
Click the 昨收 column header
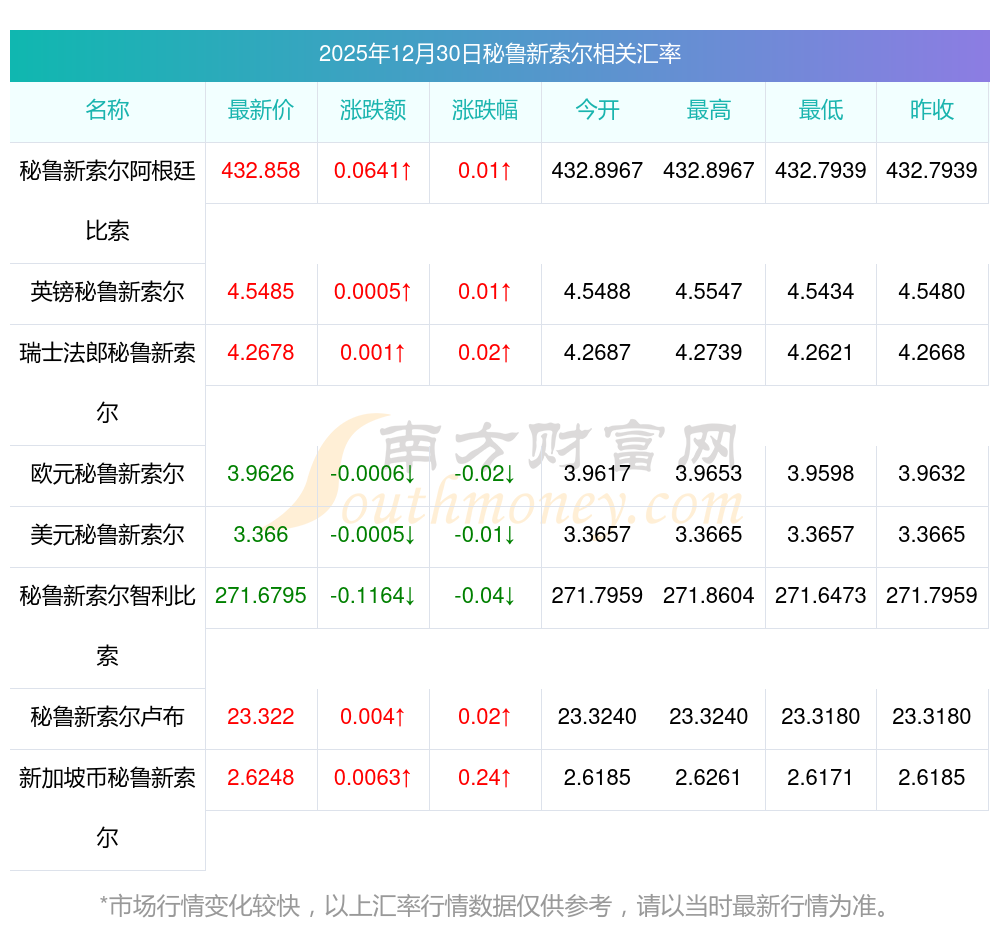coord(932,110)
